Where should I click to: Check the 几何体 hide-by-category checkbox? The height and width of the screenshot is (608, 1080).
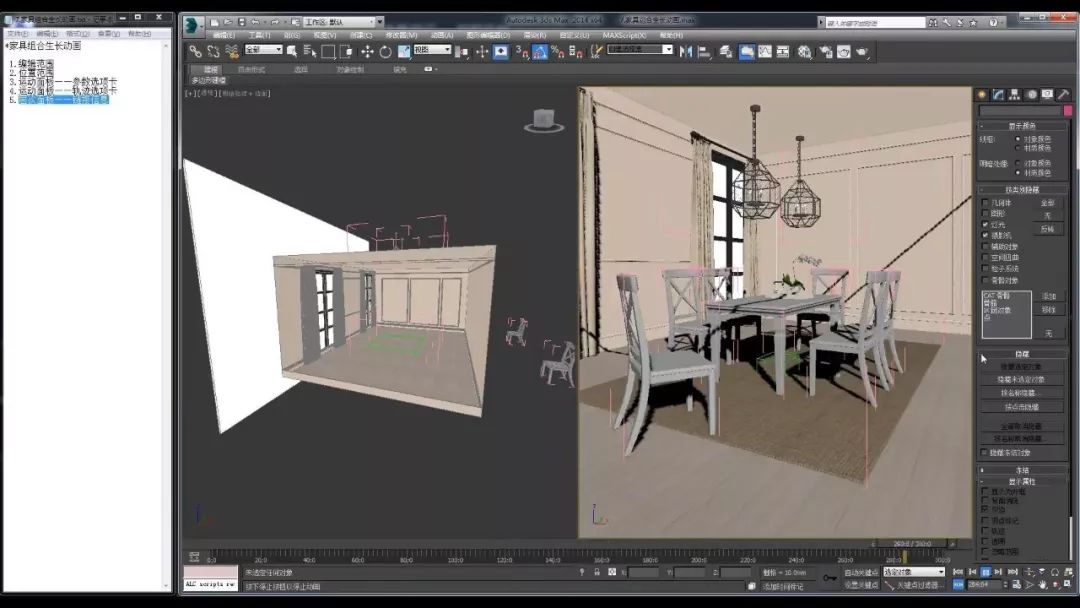click(x=985, y=202)
